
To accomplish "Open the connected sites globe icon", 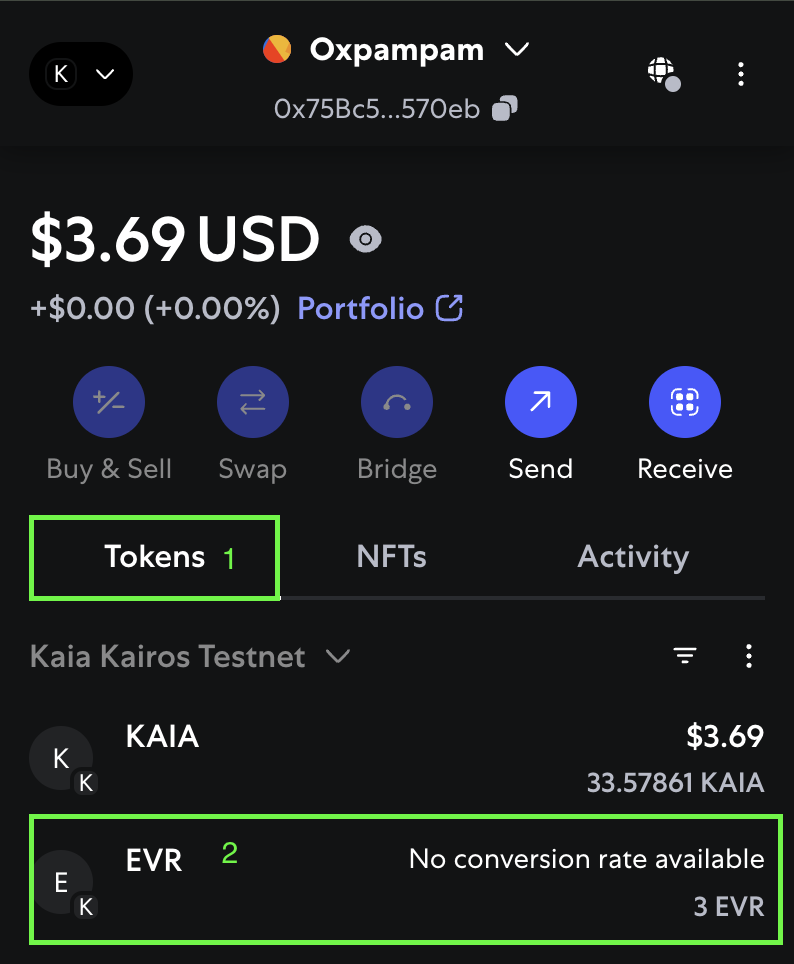I will point(664,74).
